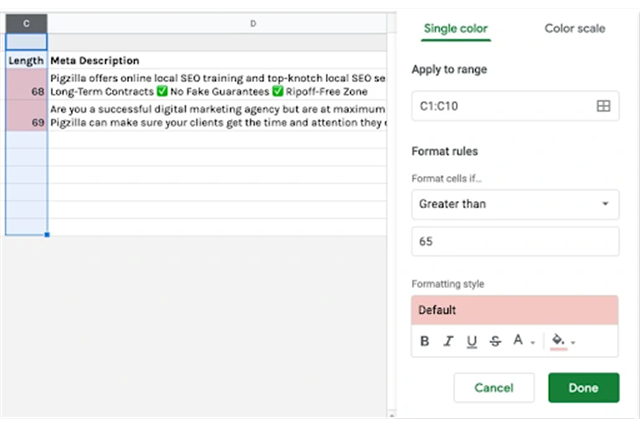The image size is (640, 427).
Task: Toggle underline in formatting style
Action: pyautogui.click(x=472, y=341)
